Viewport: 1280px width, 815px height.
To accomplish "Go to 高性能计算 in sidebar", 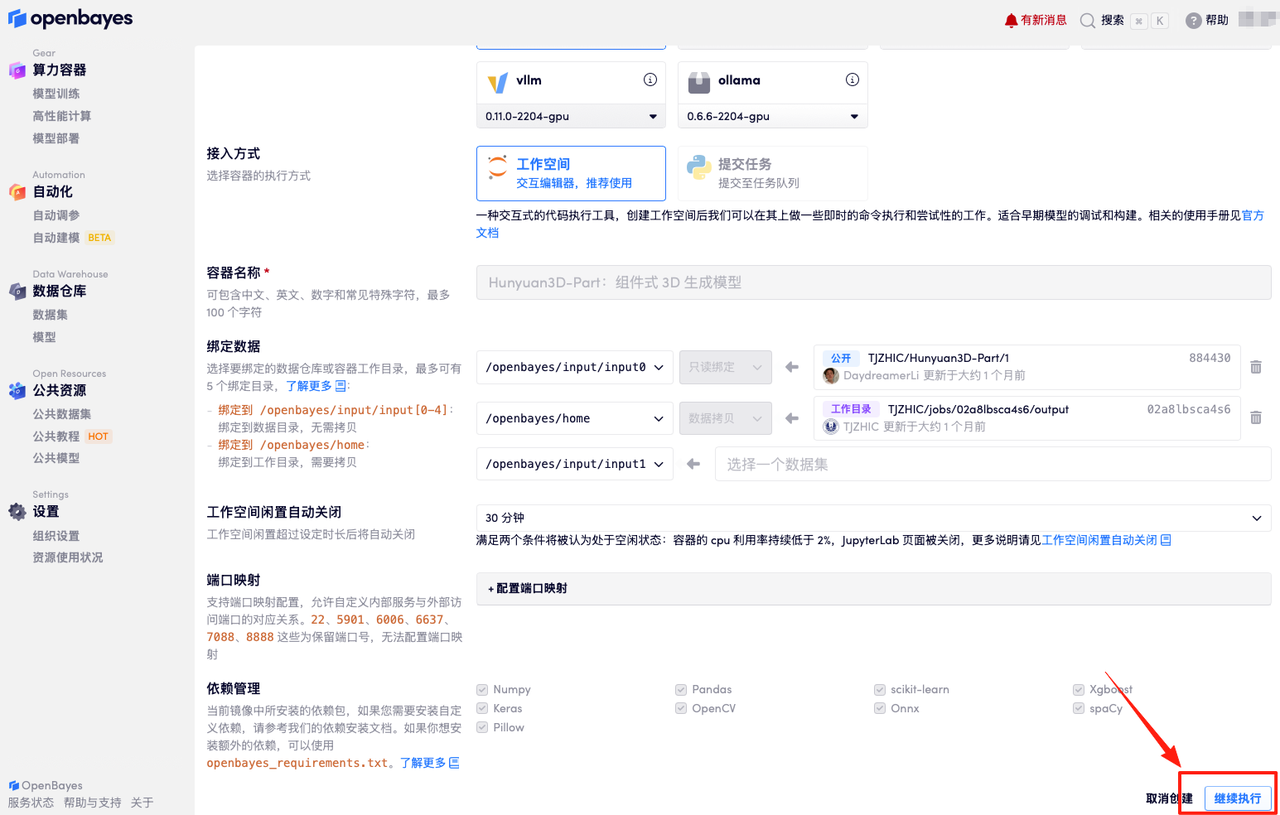I will click(62, 116).
